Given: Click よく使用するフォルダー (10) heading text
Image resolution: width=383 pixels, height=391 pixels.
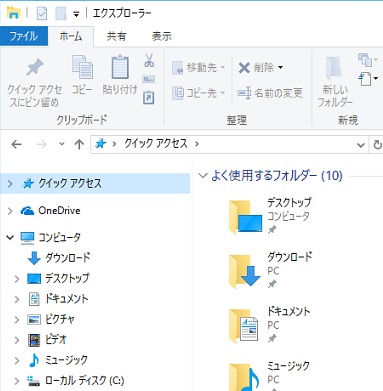Looking at the screenshot, I should click(x=277, y=175).
